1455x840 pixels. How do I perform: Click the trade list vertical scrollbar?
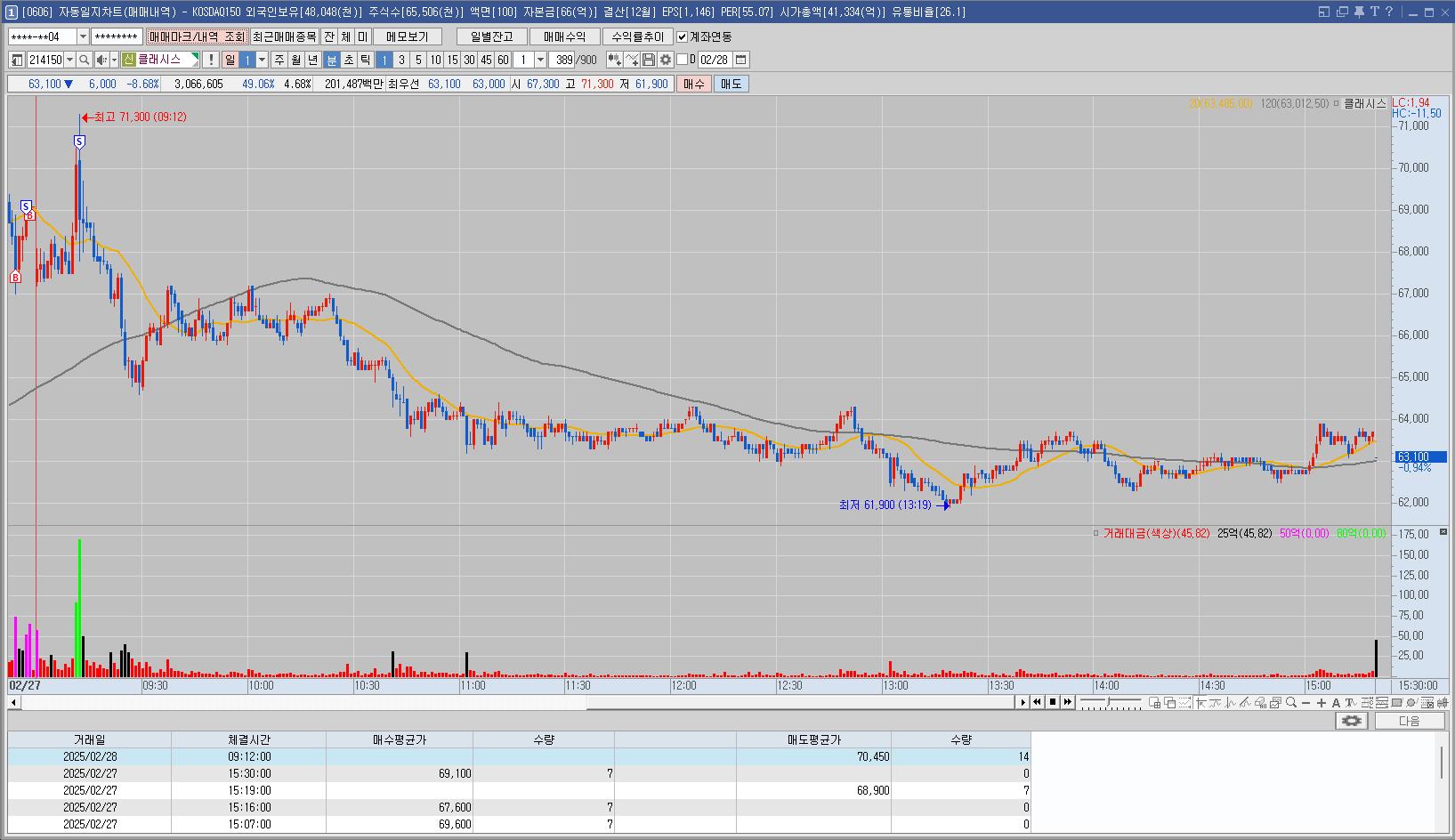(x=1442, y=782)
